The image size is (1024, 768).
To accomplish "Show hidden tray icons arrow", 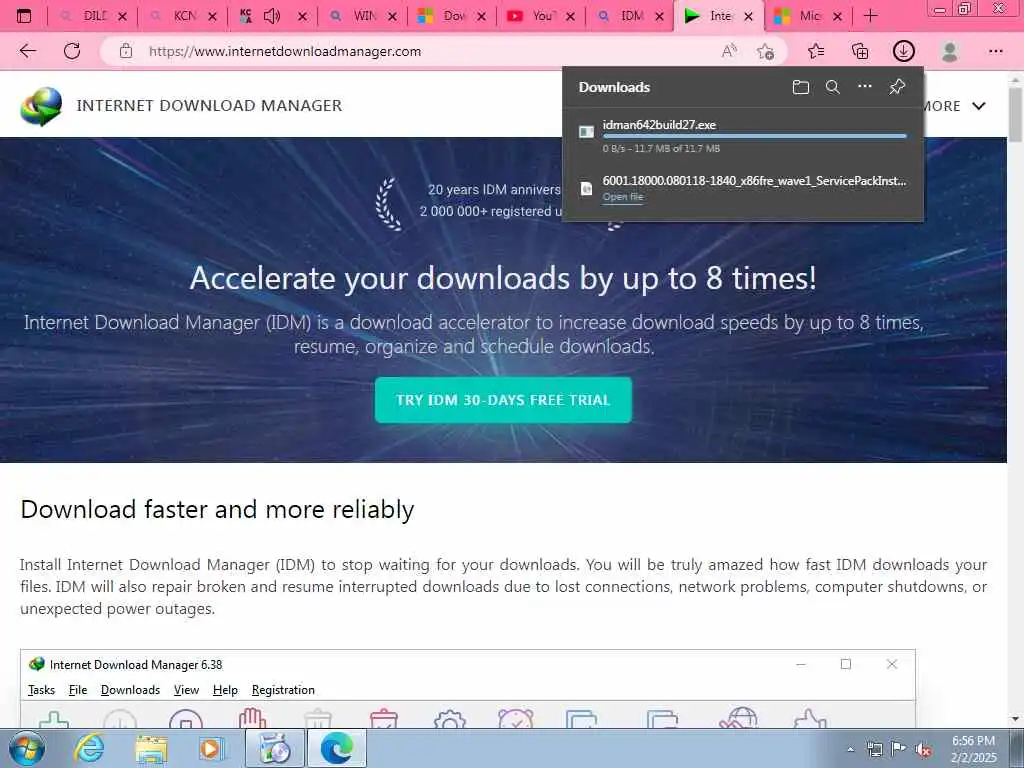I will (x=850, y=750).
